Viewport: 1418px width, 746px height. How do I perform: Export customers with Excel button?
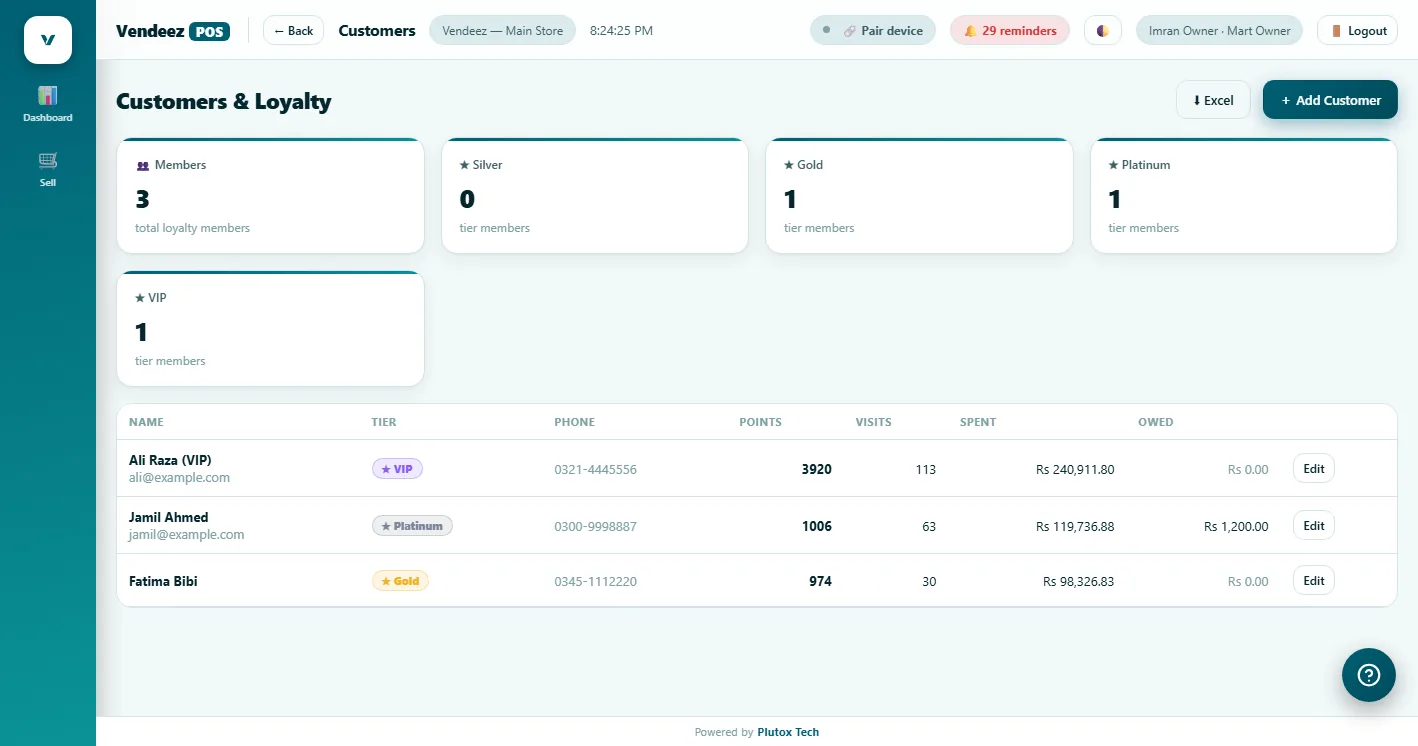1213,100
